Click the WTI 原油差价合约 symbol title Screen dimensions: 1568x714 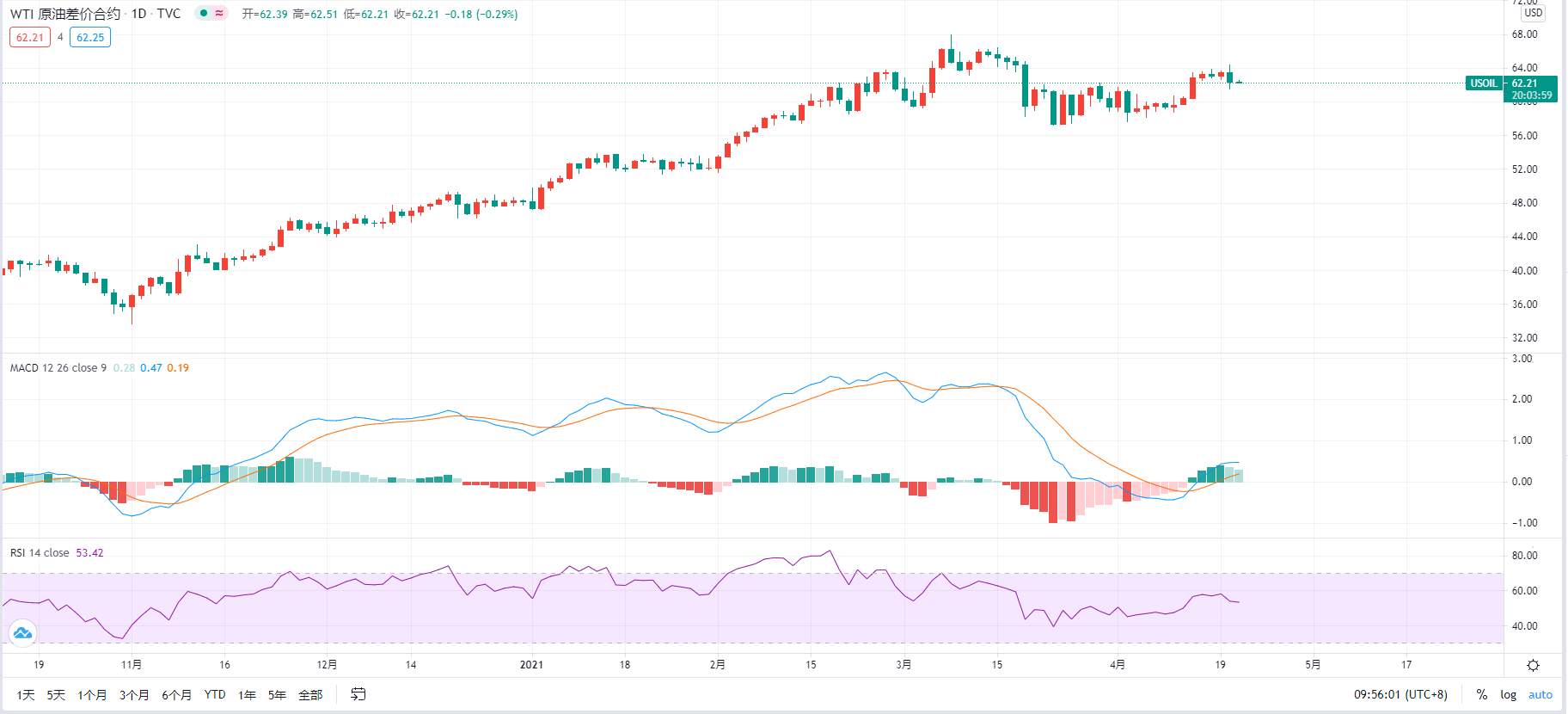pyautogui.click(x=64, y=14)
